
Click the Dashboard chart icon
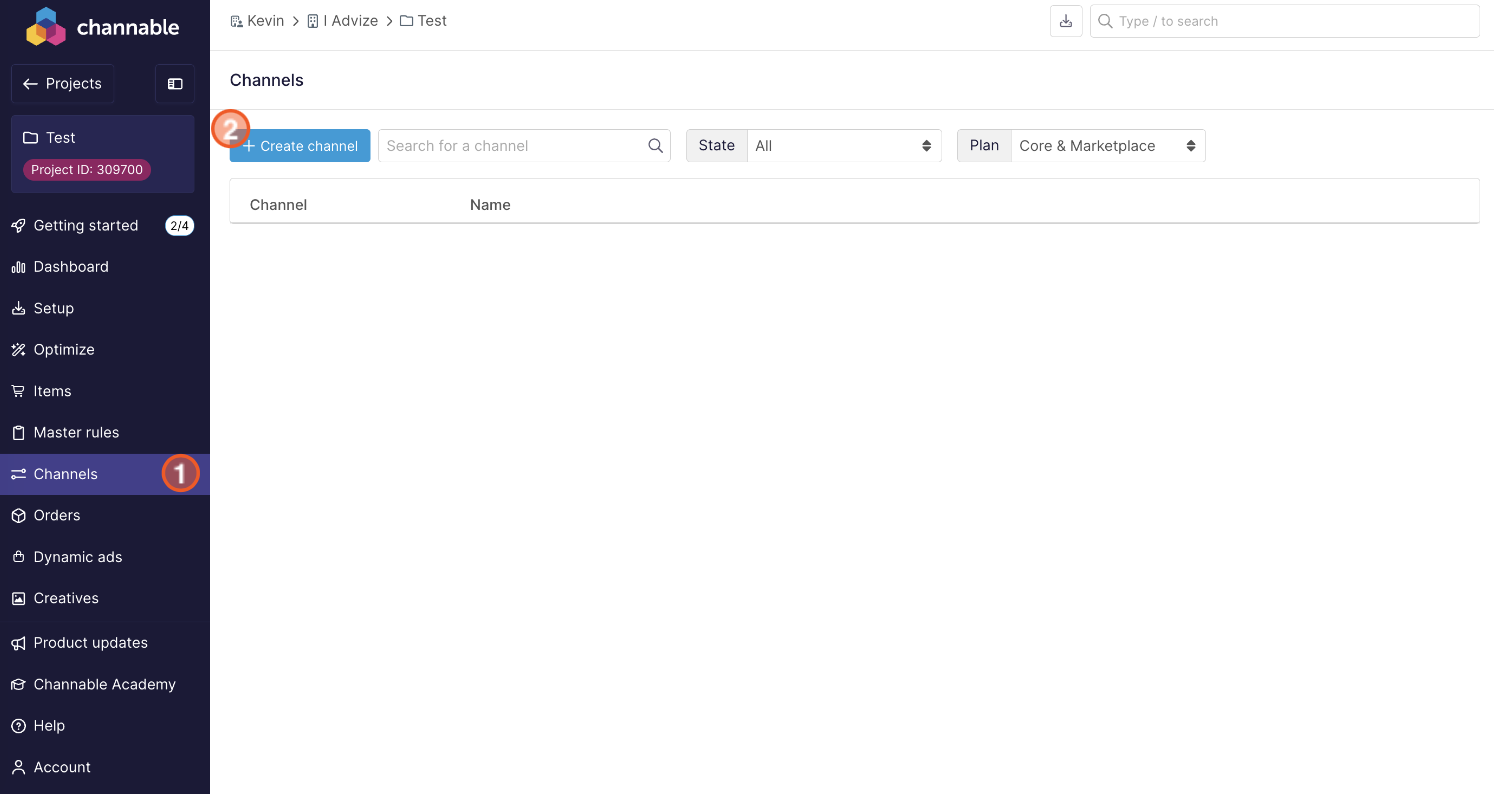(18, 267)
